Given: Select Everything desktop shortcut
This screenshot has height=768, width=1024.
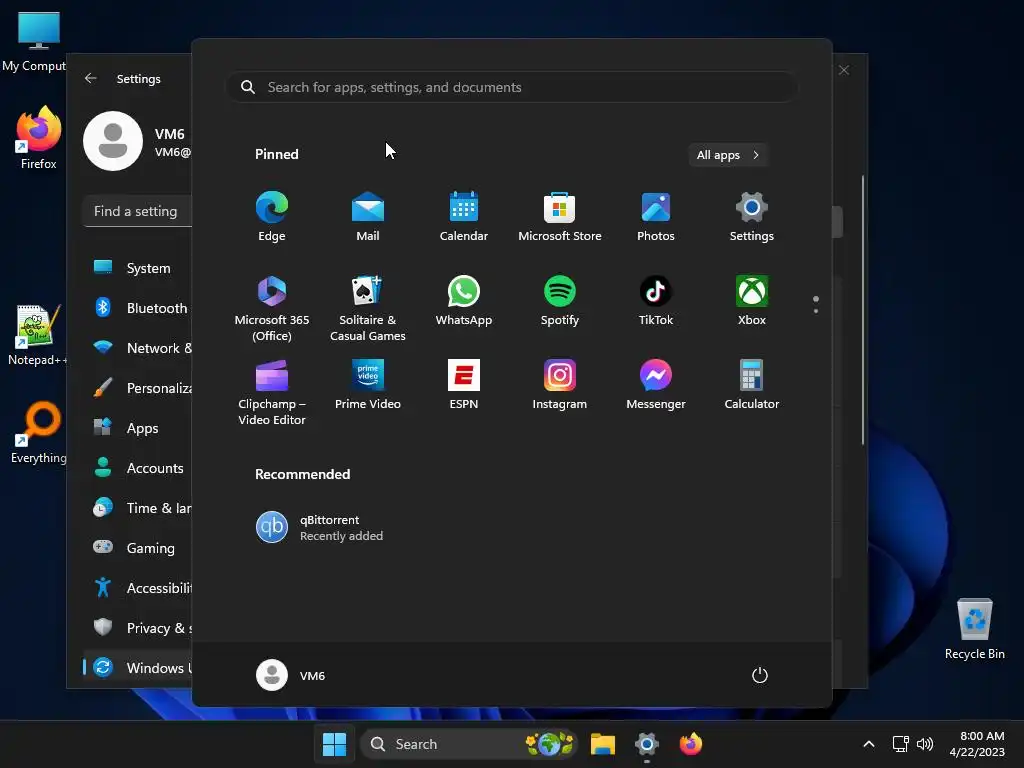Looking at the screenshot, I should pos(39,433).
